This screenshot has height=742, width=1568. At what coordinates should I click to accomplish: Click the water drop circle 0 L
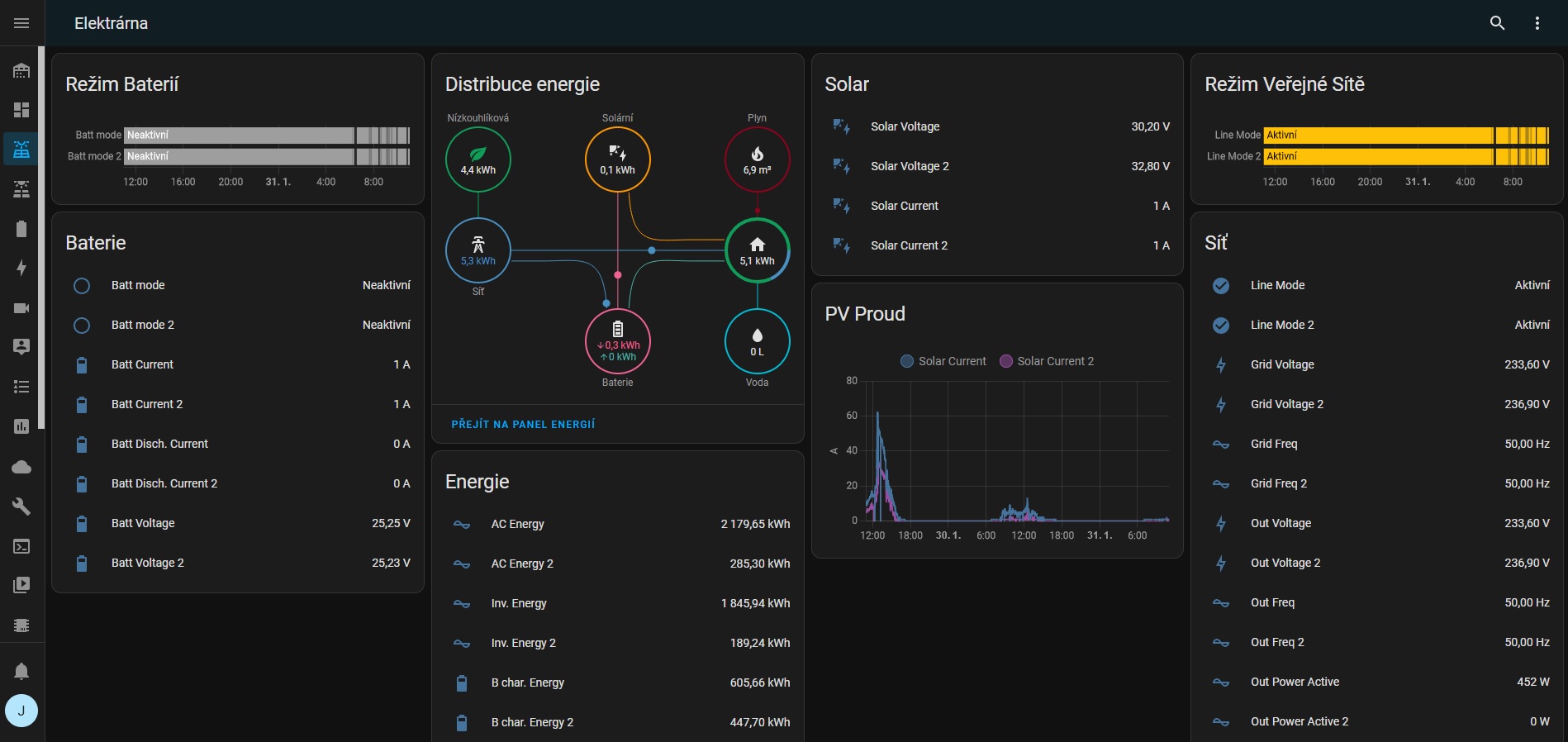758,341
